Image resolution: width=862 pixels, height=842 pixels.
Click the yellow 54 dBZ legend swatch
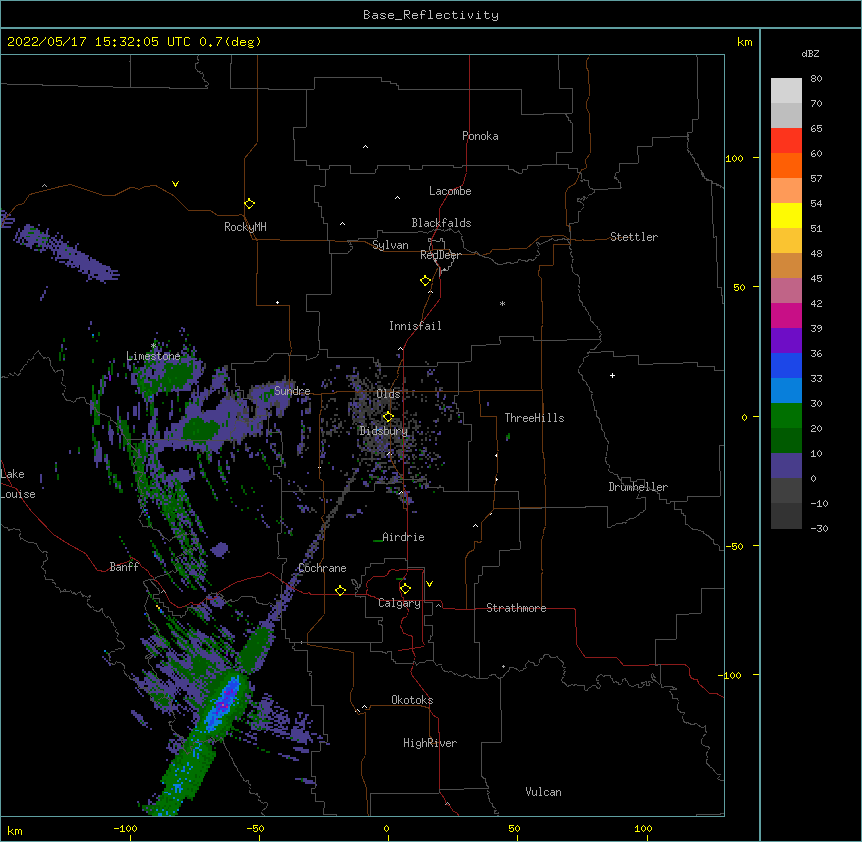[x=786, y=215]
